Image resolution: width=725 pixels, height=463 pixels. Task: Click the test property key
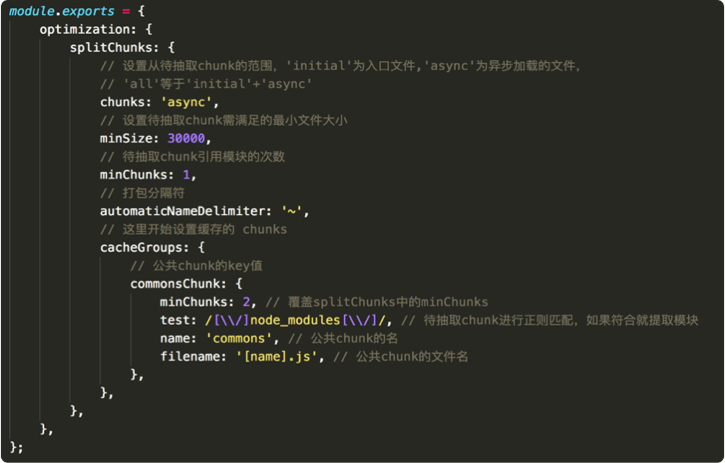point(177,319)
